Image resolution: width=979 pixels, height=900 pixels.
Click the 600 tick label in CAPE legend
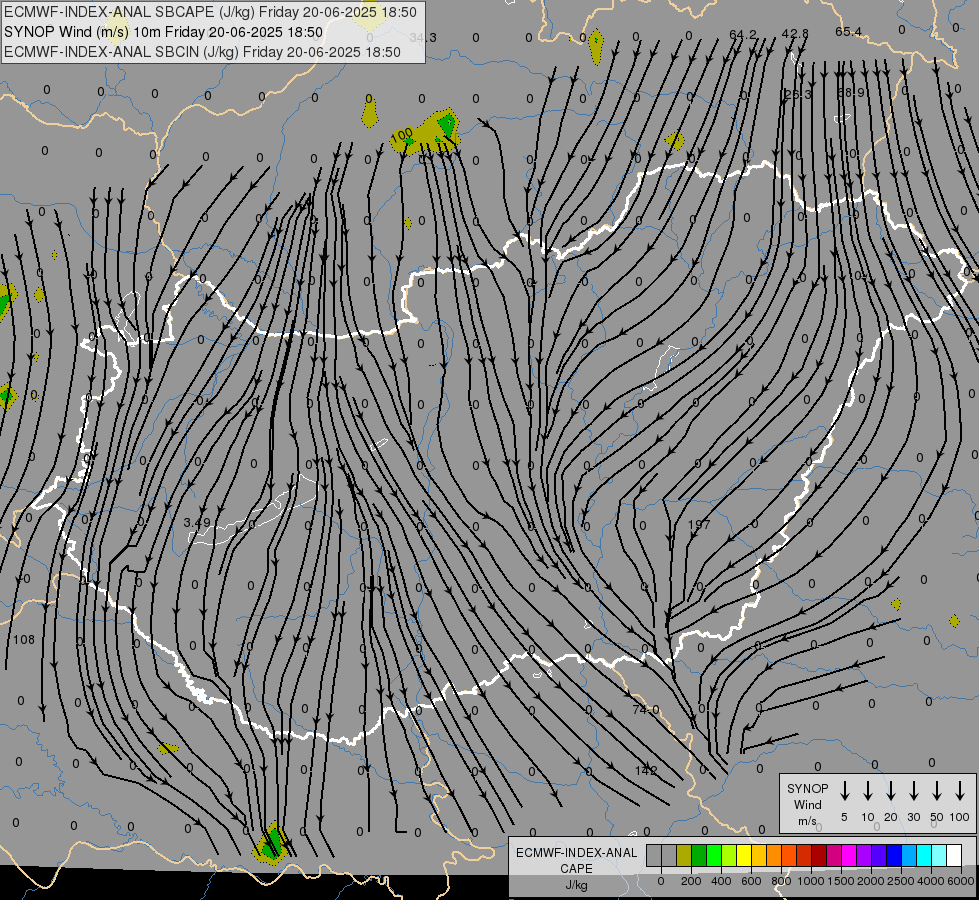751,881
